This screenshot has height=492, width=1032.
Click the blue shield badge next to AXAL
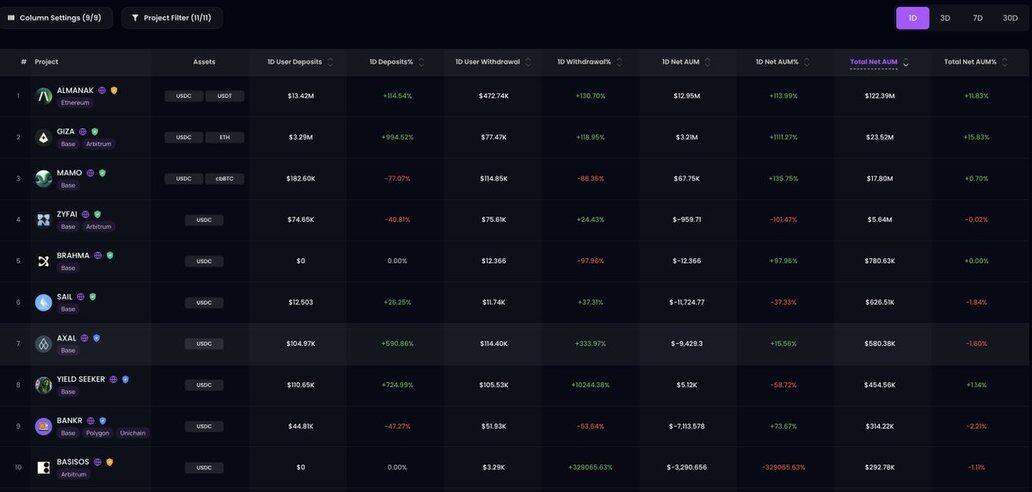point(97,338)
